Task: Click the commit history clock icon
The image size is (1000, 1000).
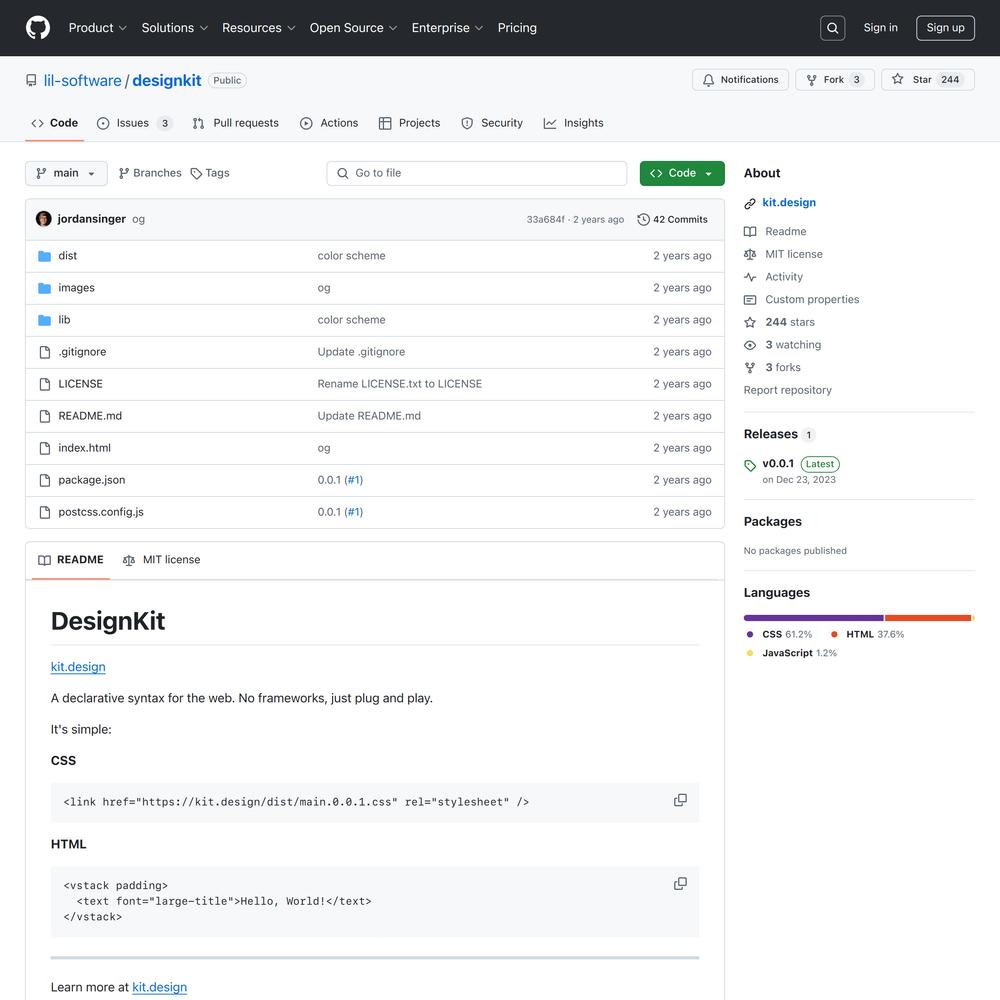Action: (x=643, y=219)
